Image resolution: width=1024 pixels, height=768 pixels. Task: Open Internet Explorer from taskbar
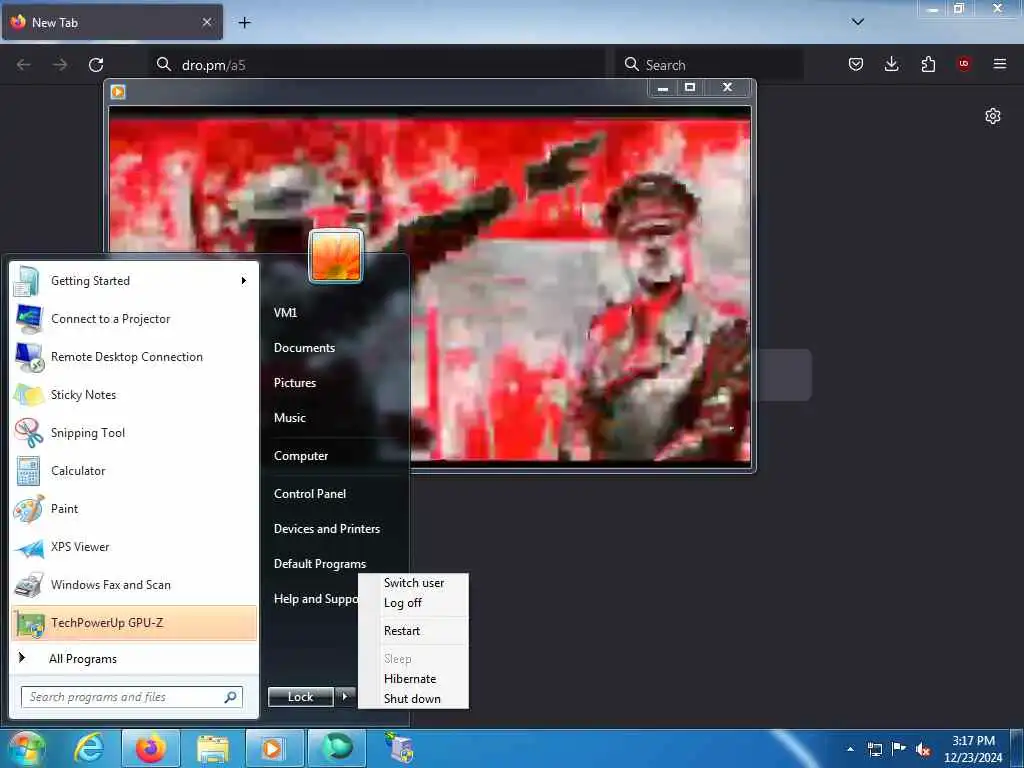point(88,748)
